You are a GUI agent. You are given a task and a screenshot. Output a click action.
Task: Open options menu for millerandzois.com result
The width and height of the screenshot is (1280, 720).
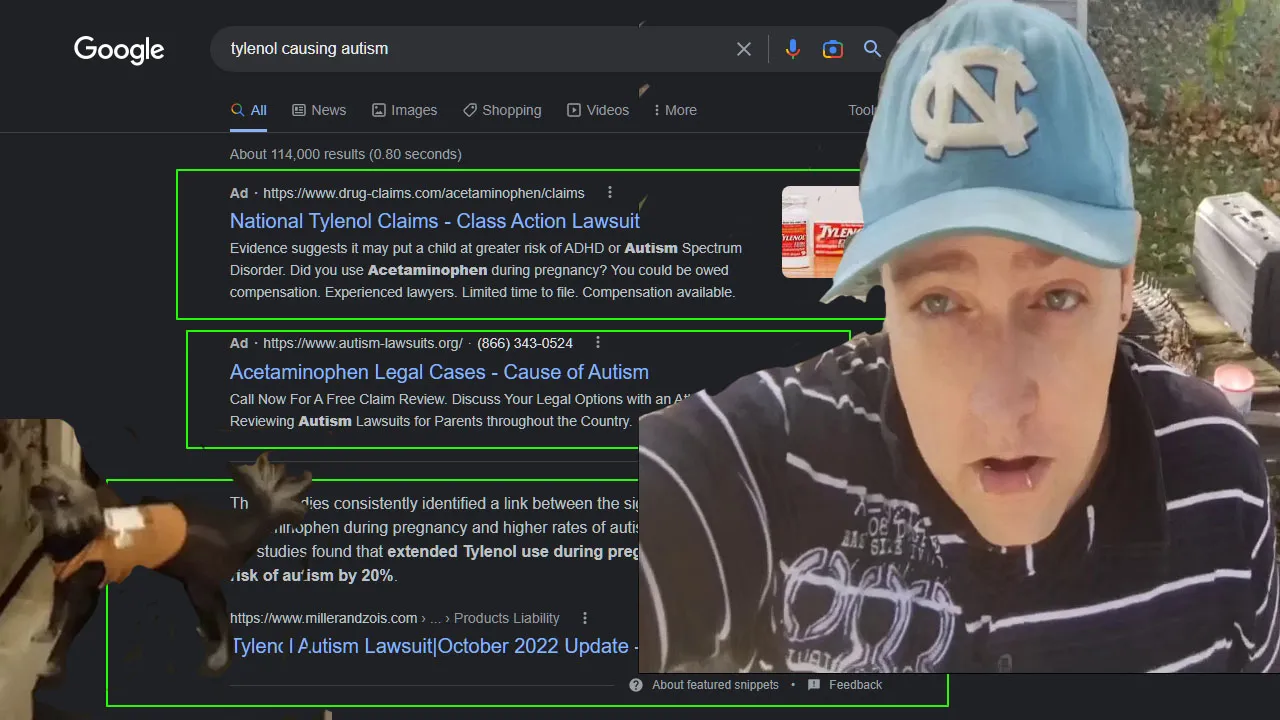point(585,618)
